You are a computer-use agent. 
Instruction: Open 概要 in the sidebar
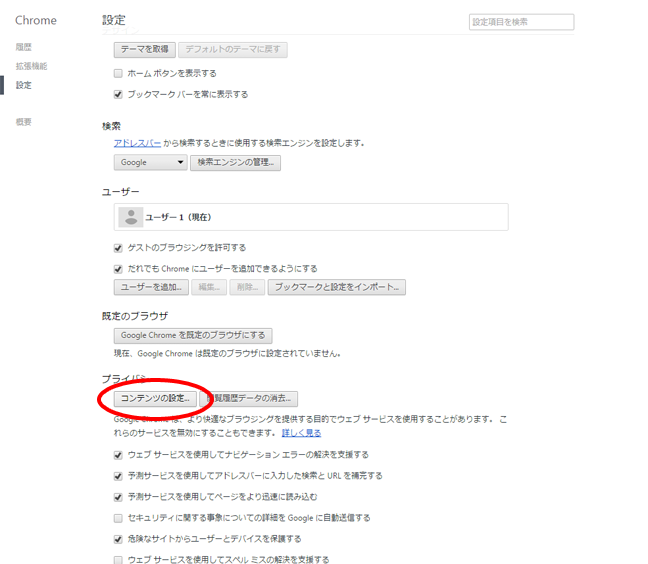(x=24, y=122)
